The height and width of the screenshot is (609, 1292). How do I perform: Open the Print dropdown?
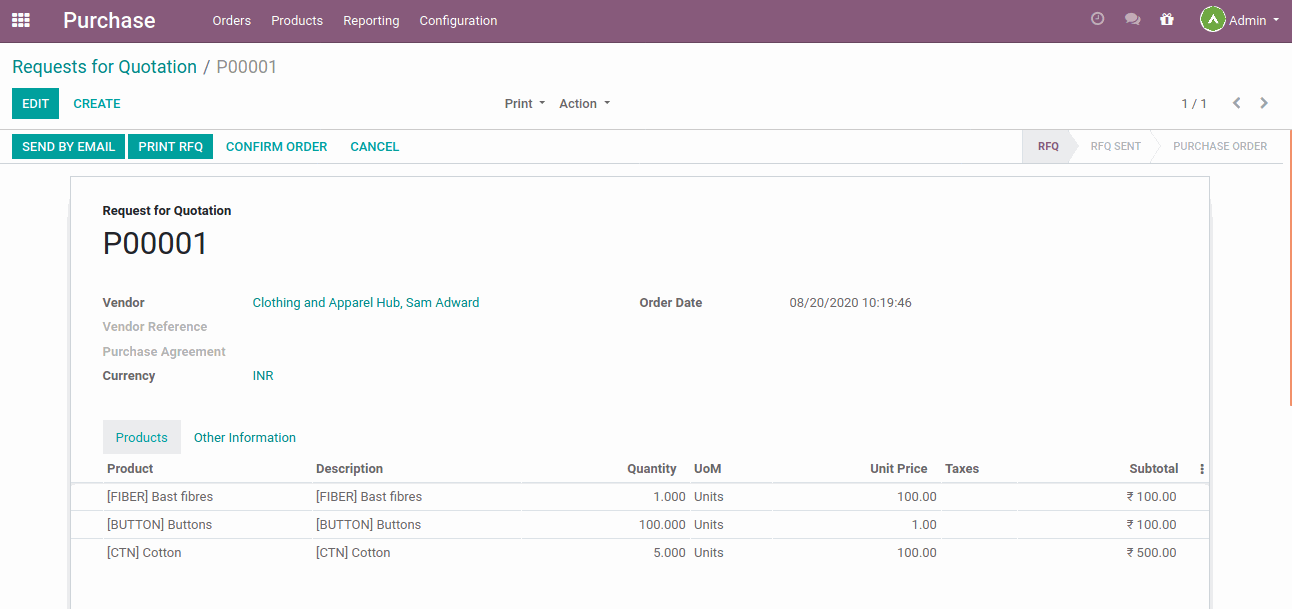click(524, 103)
